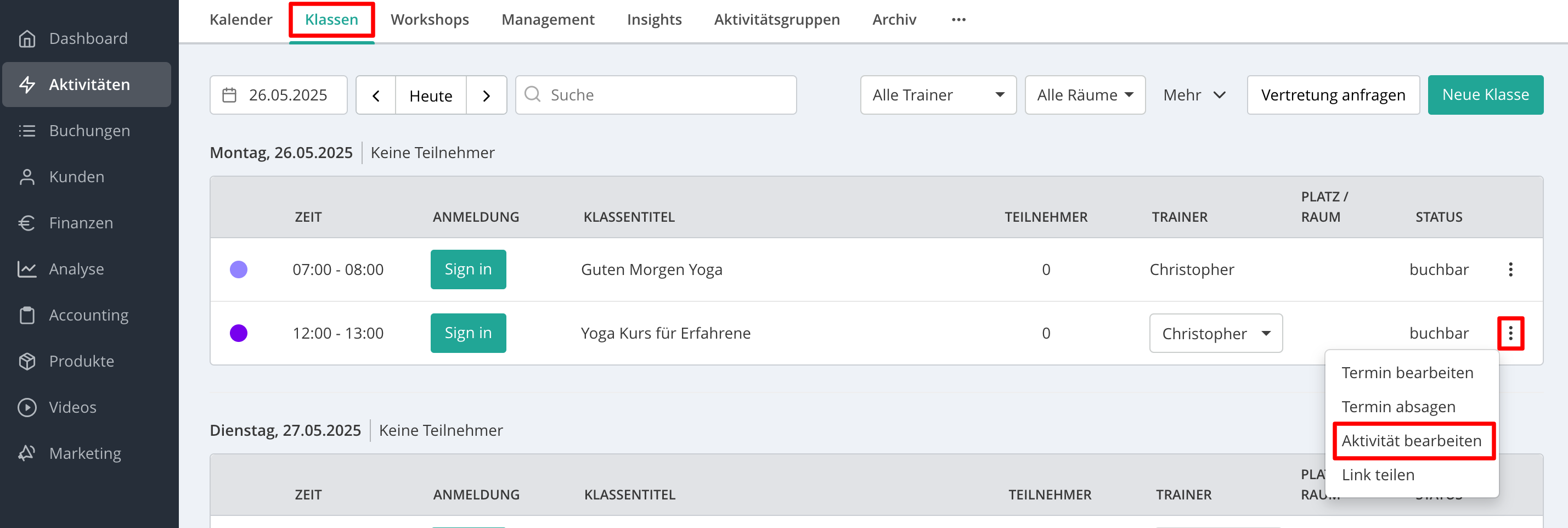Switch to the Kalender tab

pos(240,20)
